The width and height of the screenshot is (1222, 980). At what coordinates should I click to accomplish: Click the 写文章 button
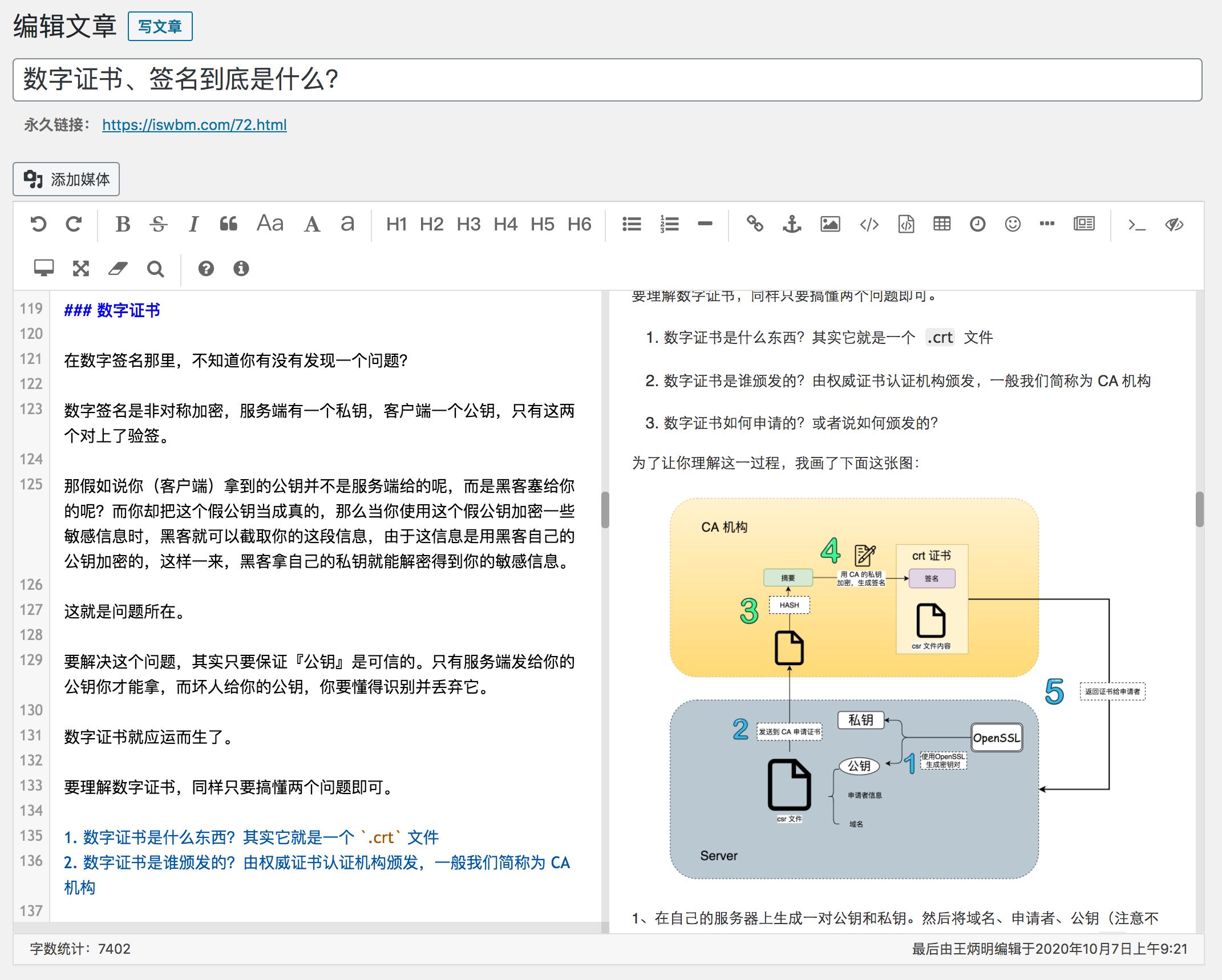[x=160, y=26]
